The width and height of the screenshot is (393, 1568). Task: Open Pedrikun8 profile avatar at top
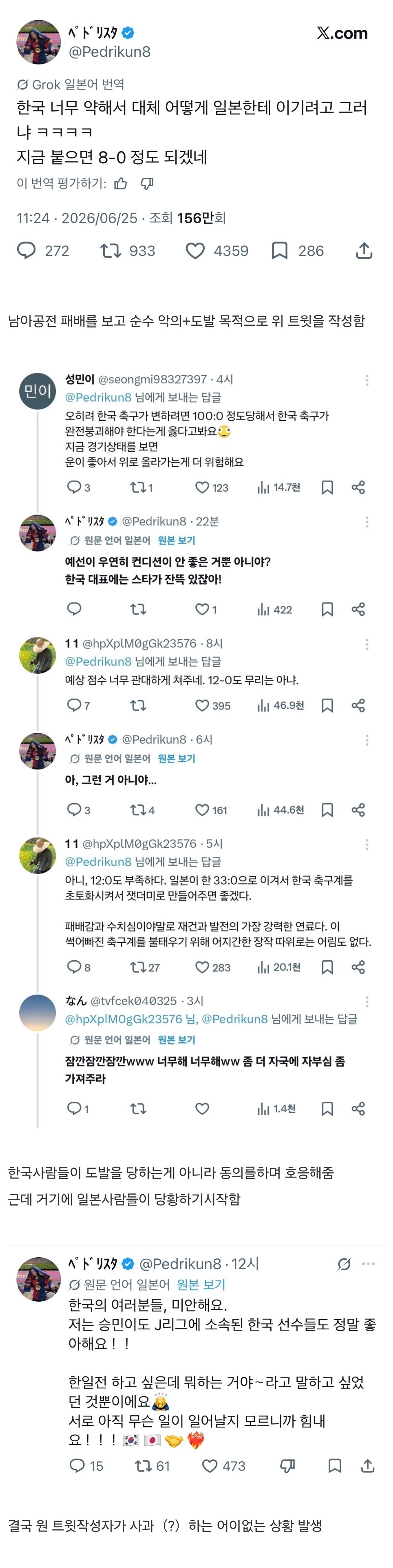38,42
